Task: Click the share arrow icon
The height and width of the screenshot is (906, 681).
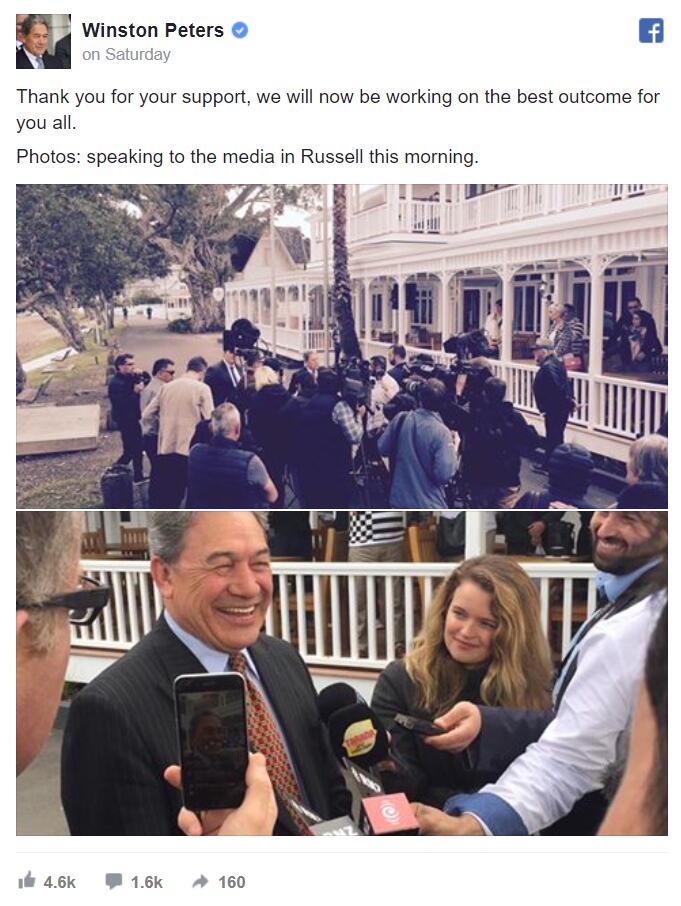Action: coord(200,881)
